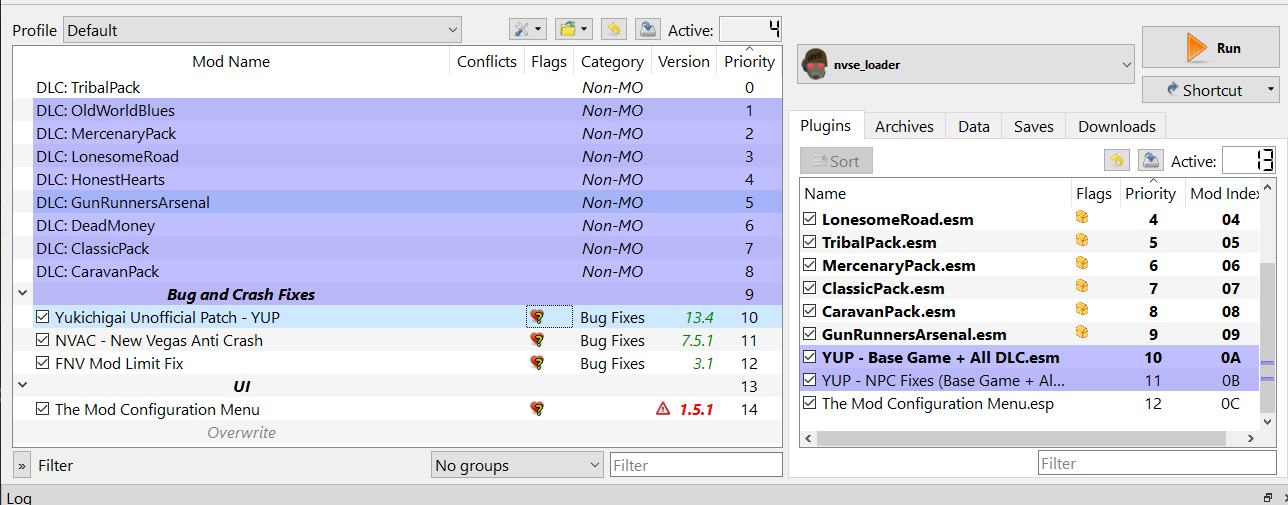Click the flag icon of NVAC row
Image resolution: width=1288 pixels, height=505 pixels.
tap(537, 340)
